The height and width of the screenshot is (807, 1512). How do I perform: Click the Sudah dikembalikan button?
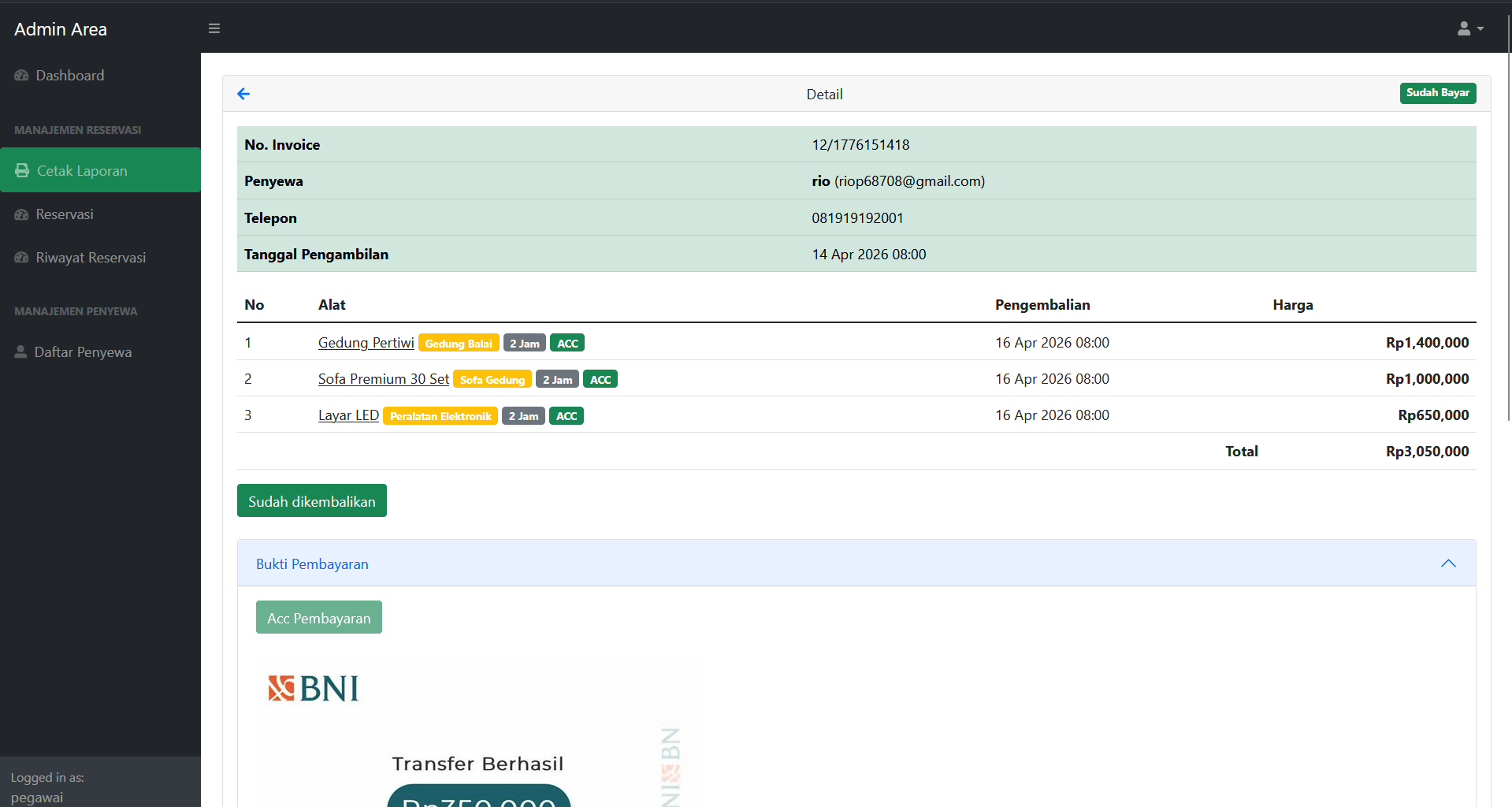pos(312,501)
